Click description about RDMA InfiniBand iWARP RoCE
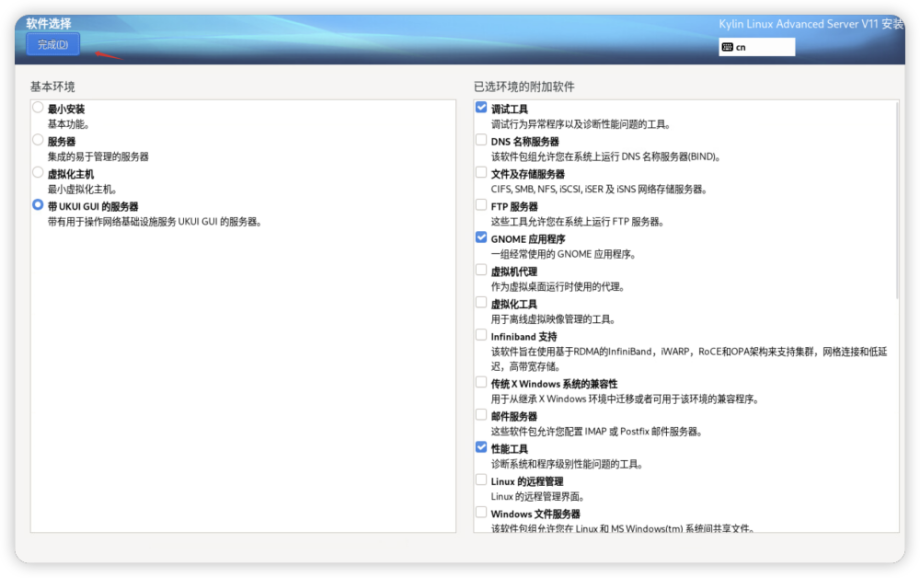 (689, 359)
